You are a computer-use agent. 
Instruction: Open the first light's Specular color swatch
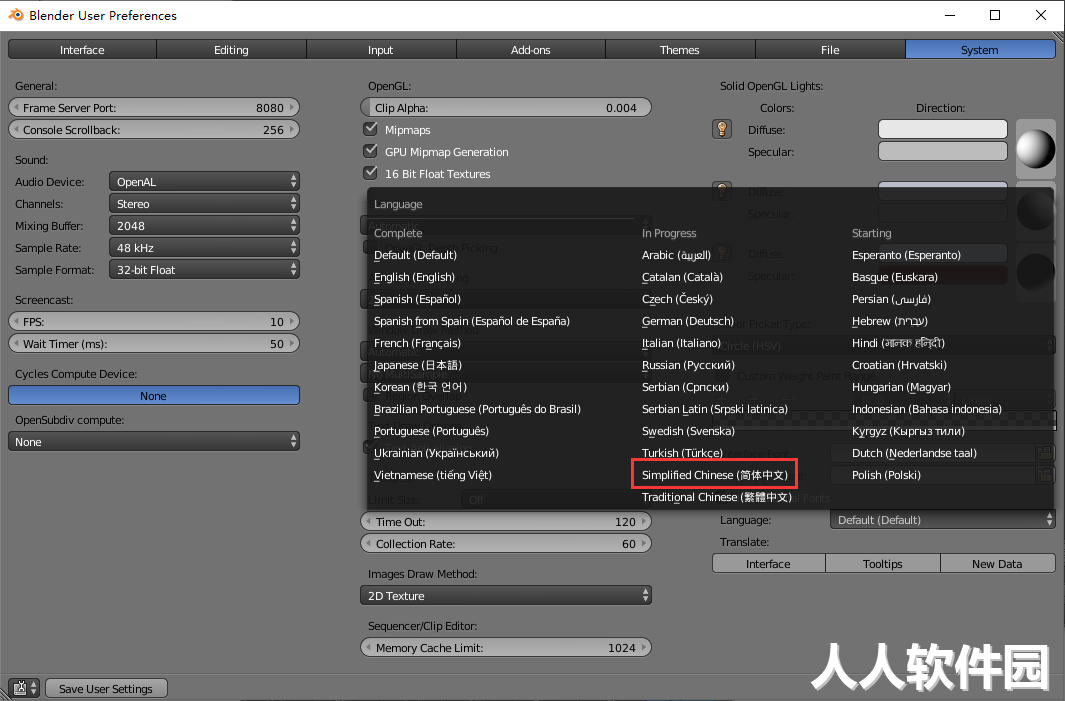pos(943,151)
